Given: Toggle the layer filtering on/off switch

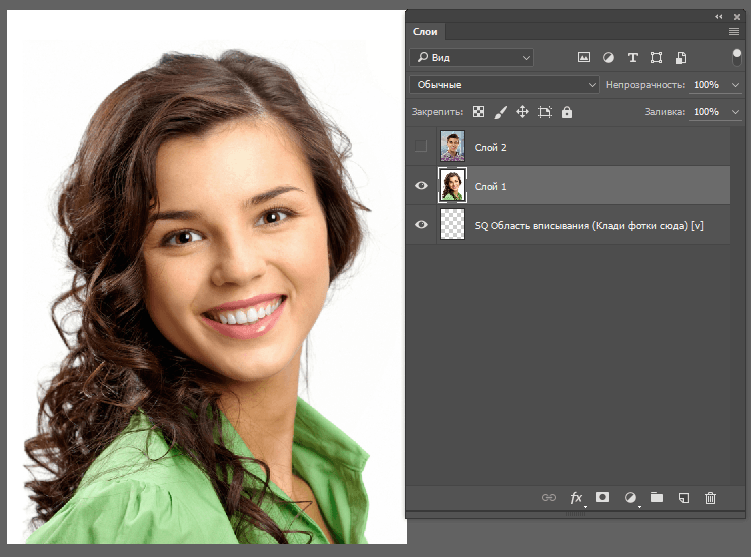Looking at the screenshot, I should point(737,57).
